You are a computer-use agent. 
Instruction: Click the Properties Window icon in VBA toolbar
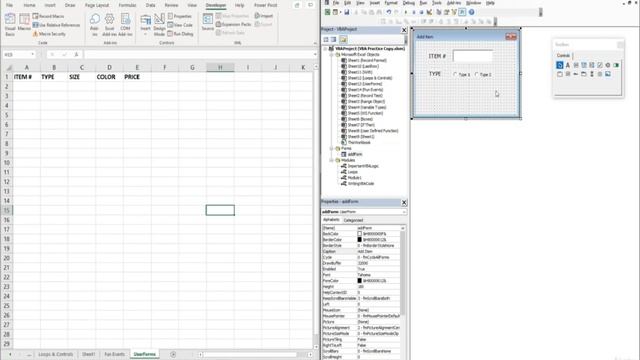(x=447, y=12)
